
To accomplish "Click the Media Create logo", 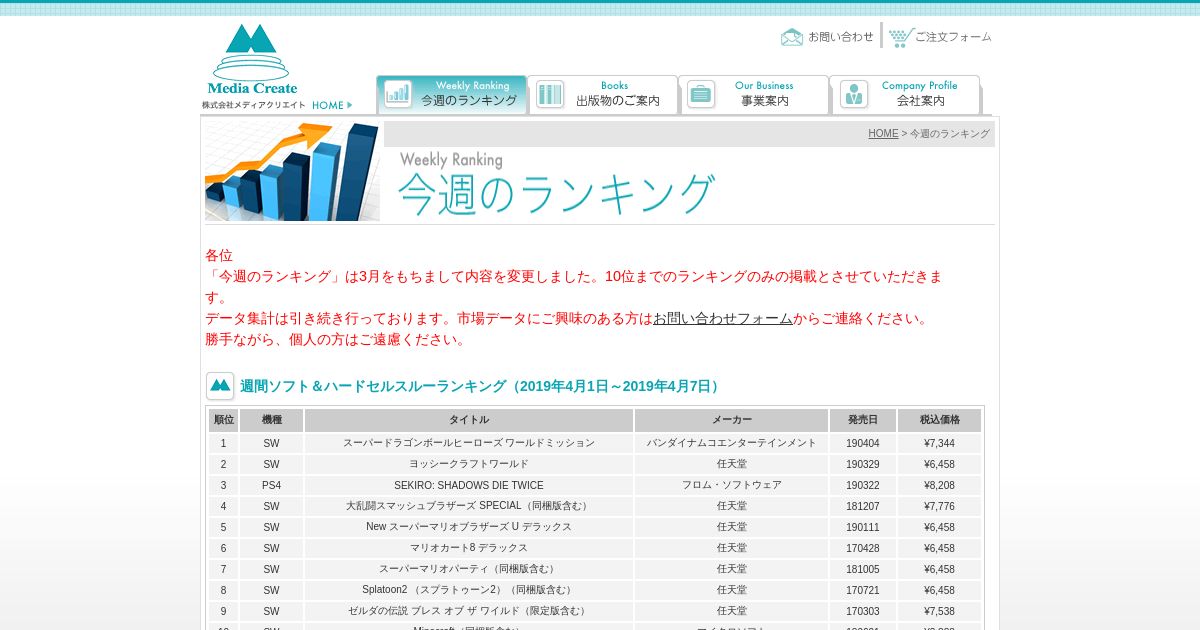I will 252,60.
